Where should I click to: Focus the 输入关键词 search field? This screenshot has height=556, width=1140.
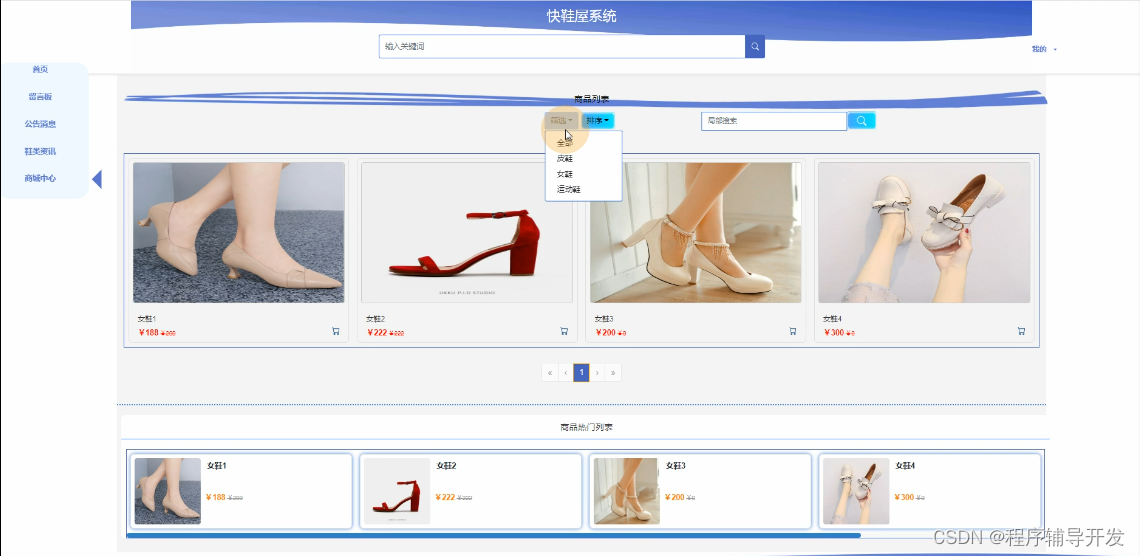point(562,47)
